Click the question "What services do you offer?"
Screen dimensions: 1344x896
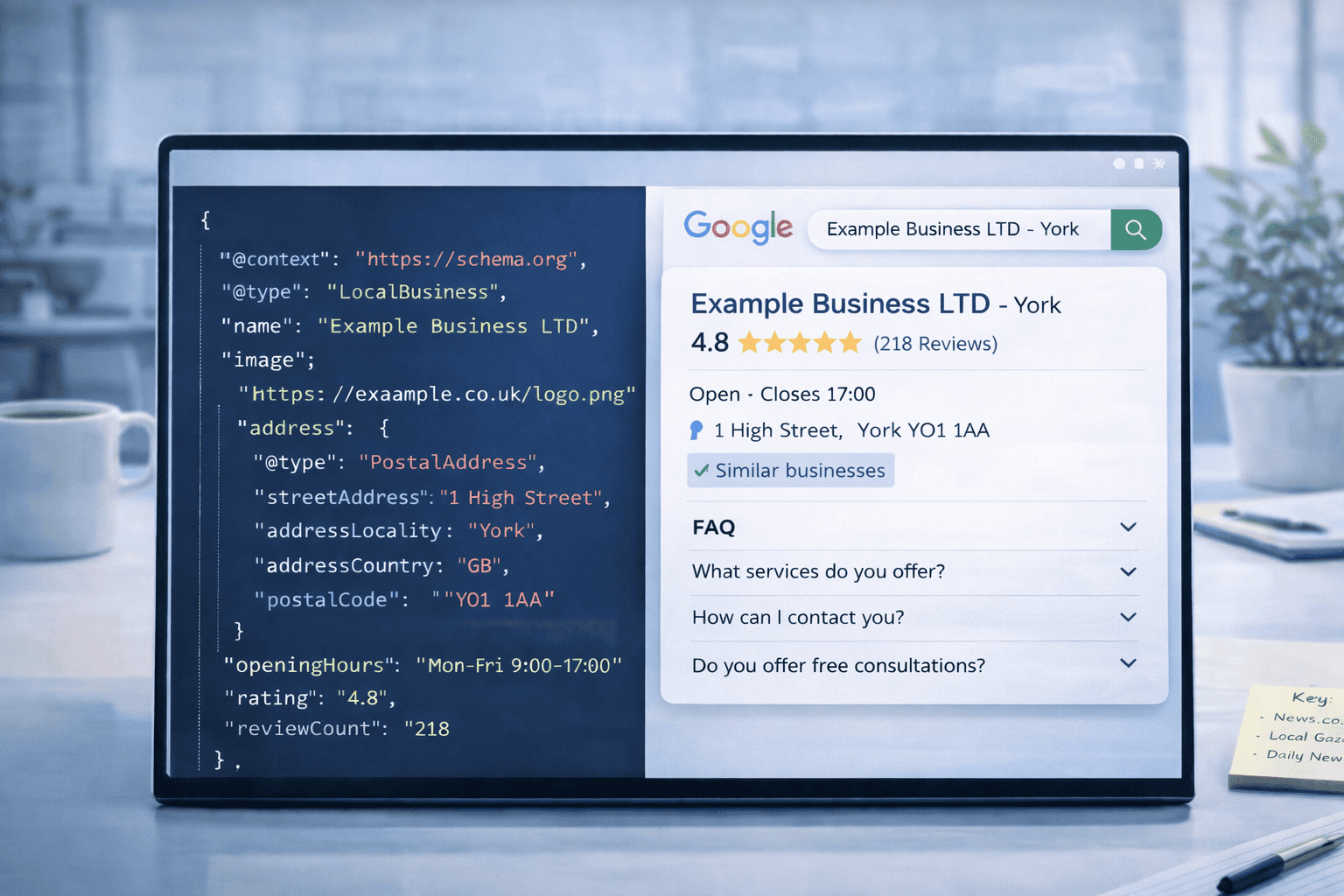818,571
